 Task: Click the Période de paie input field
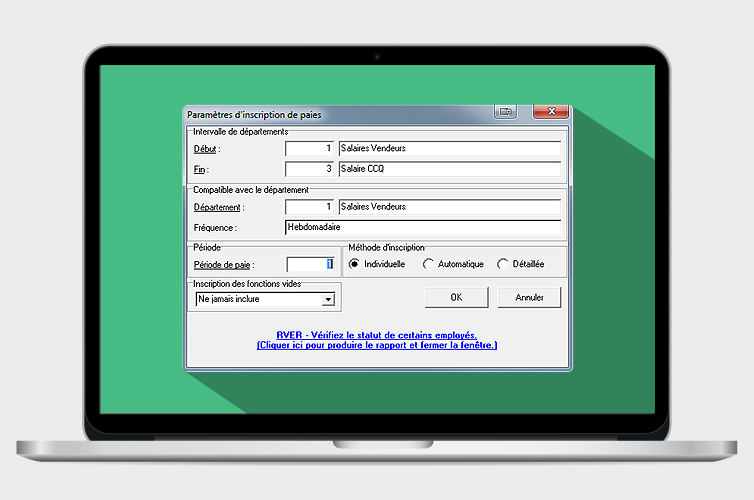tap(311, 264)
